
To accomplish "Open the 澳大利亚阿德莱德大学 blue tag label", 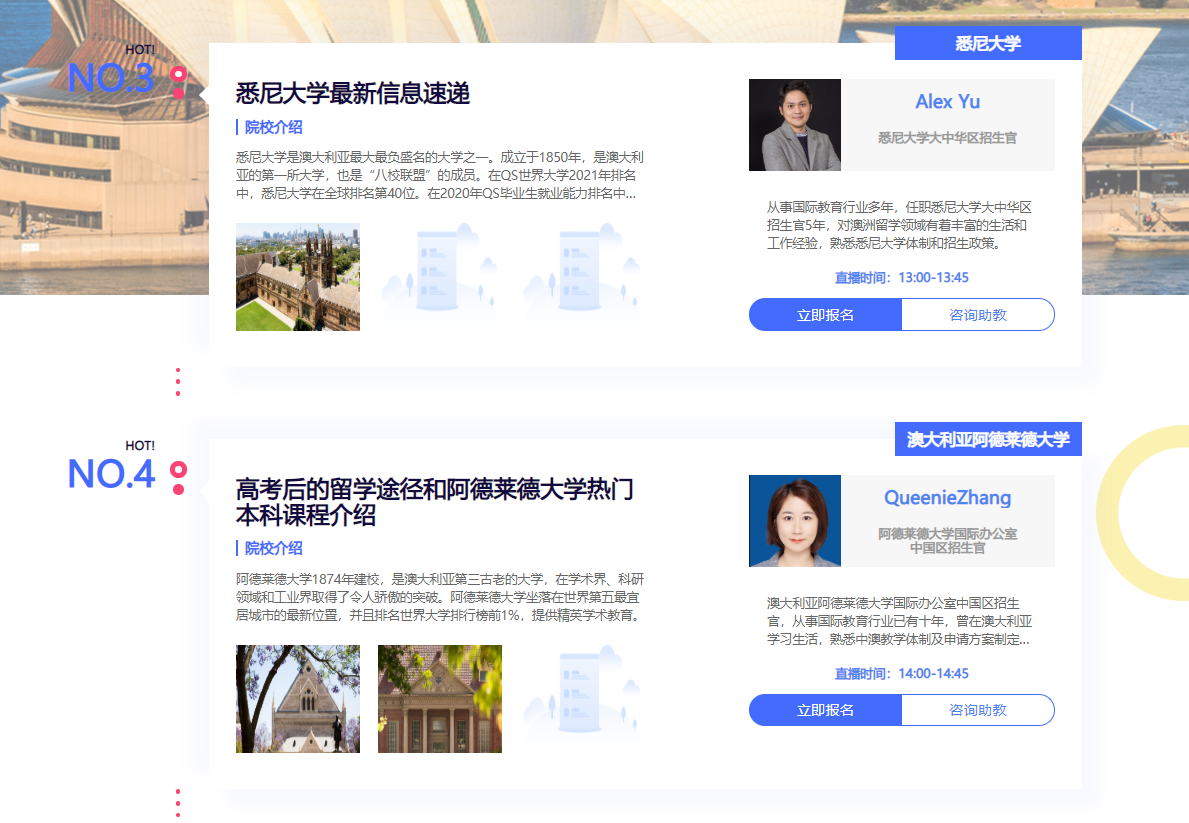I will pyautogui.click(x=988, y=439).
